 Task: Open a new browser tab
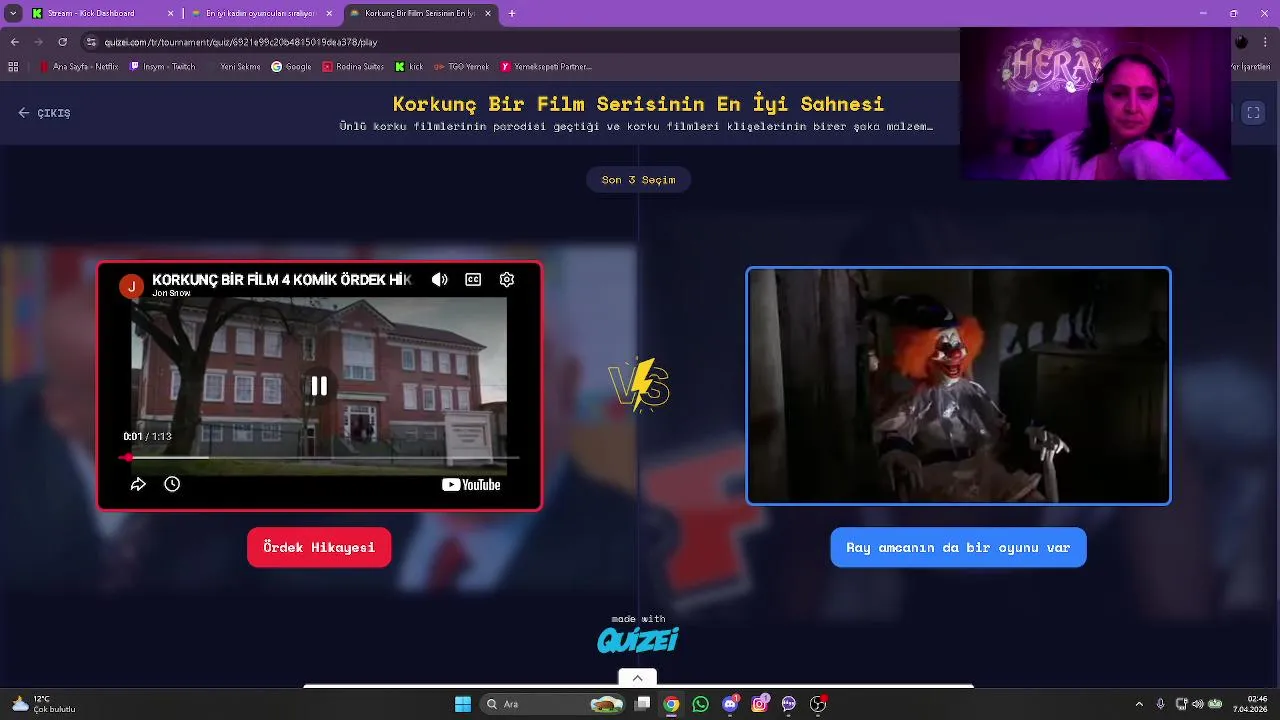click(512, 13)
